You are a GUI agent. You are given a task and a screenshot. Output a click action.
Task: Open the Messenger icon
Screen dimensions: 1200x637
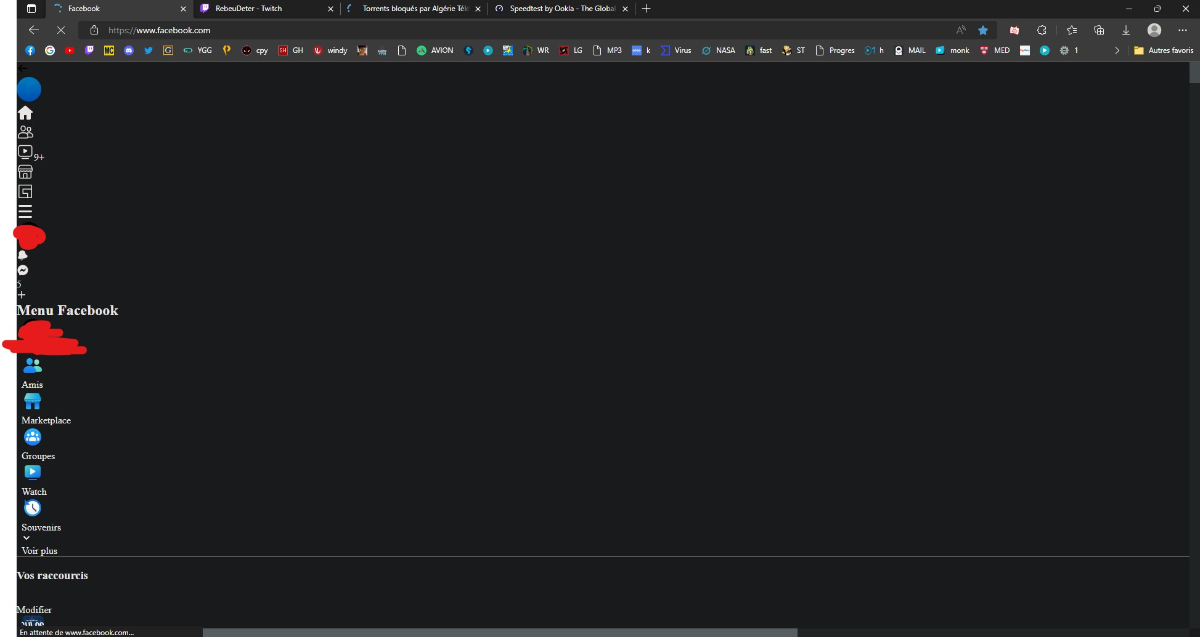22,270
